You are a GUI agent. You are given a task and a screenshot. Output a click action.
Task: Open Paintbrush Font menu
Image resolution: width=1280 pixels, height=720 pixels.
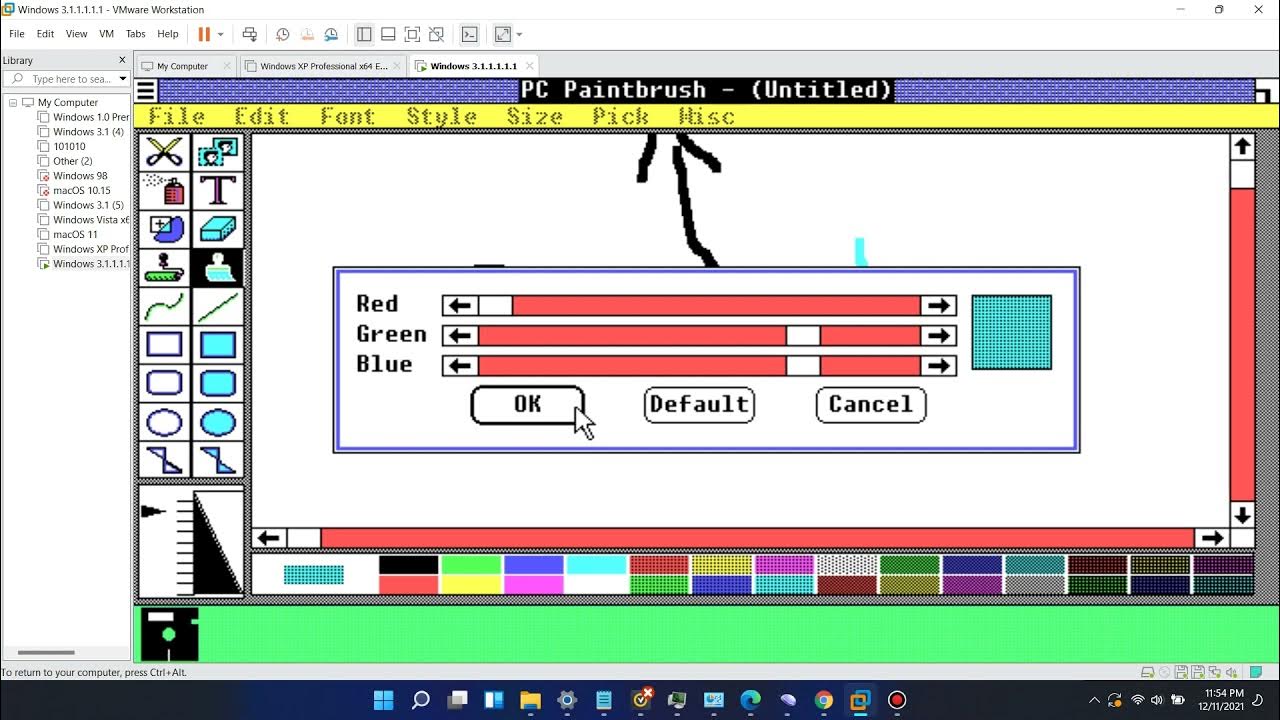click(x=347, y=117)
